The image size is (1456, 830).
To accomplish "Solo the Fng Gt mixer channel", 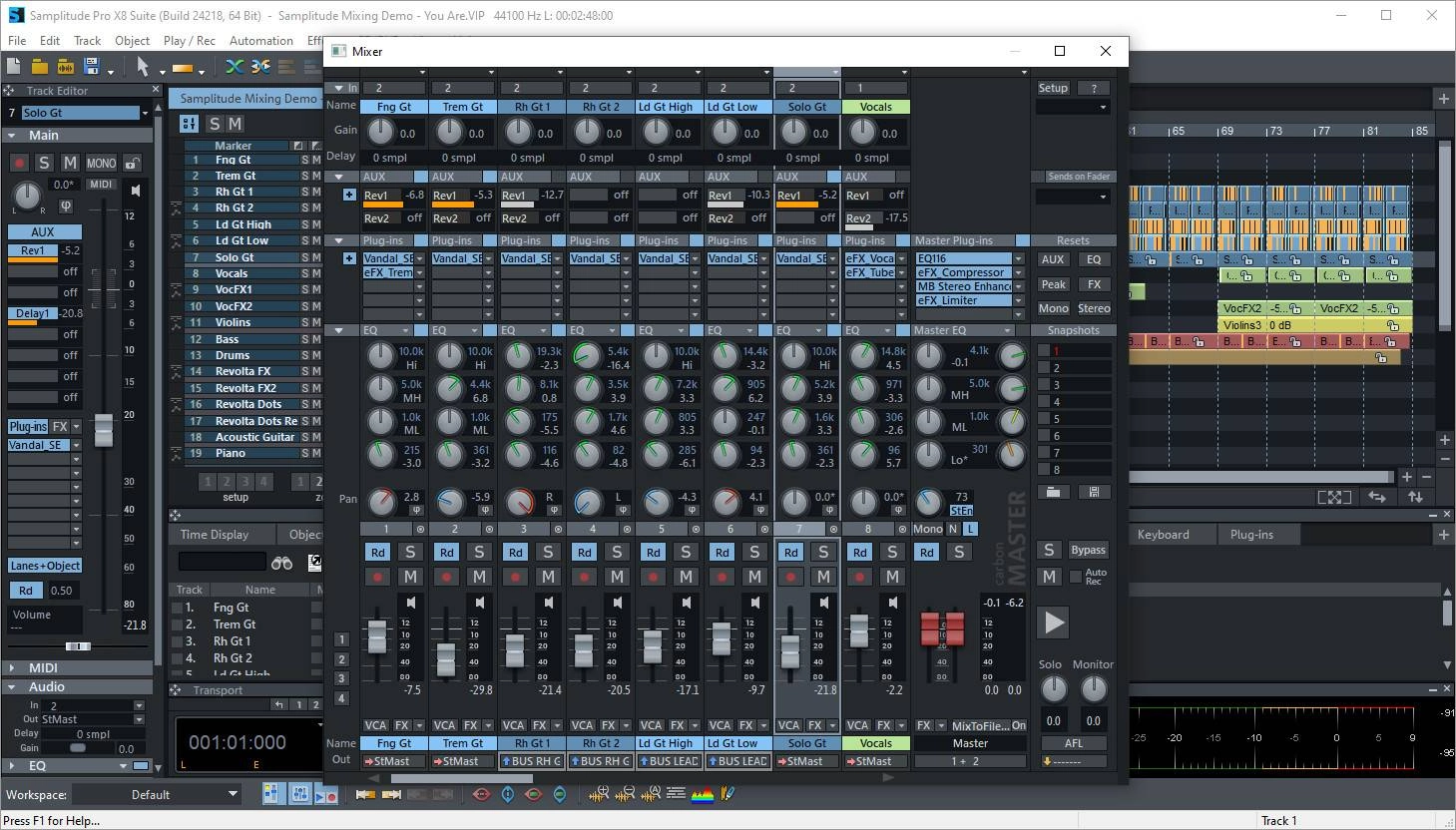I will point(410,552).
